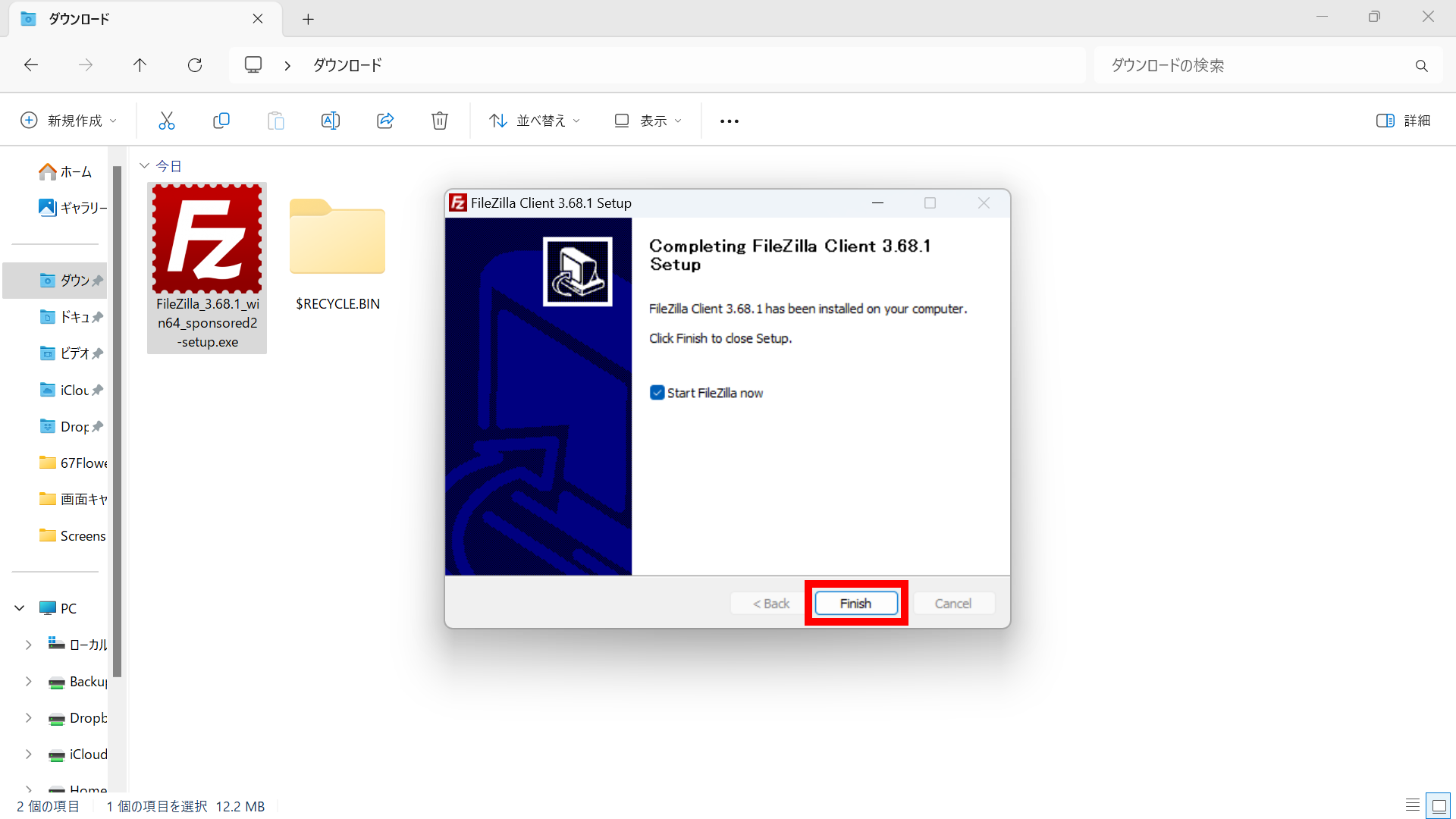Open the 並べ替え sort dropdown
The height and width of the screenshot is (819, 1456).
coord(535,121)
